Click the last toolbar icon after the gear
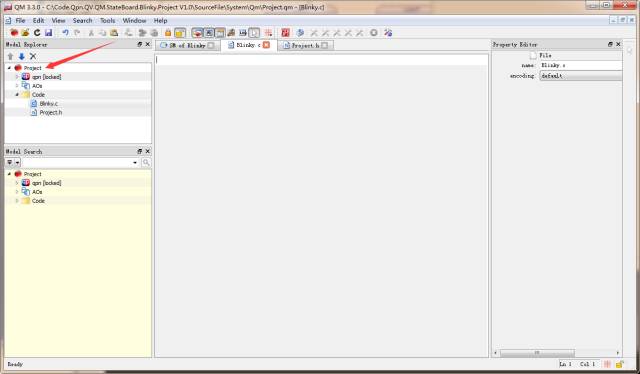This screenshot has width=640, height=374. (x=388, y=33)
